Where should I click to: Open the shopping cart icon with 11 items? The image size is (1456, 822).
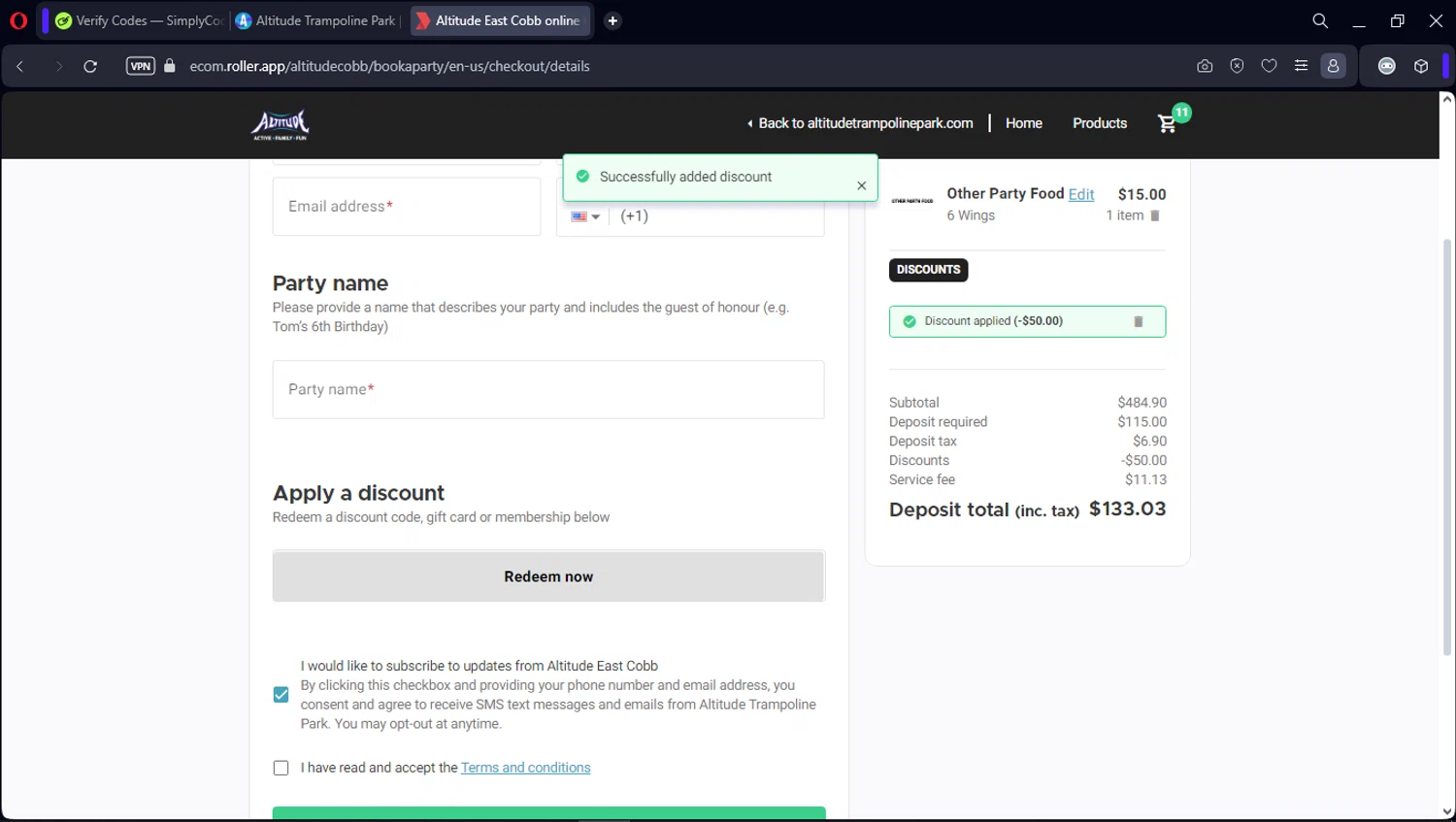click(x=1168, y=123)
